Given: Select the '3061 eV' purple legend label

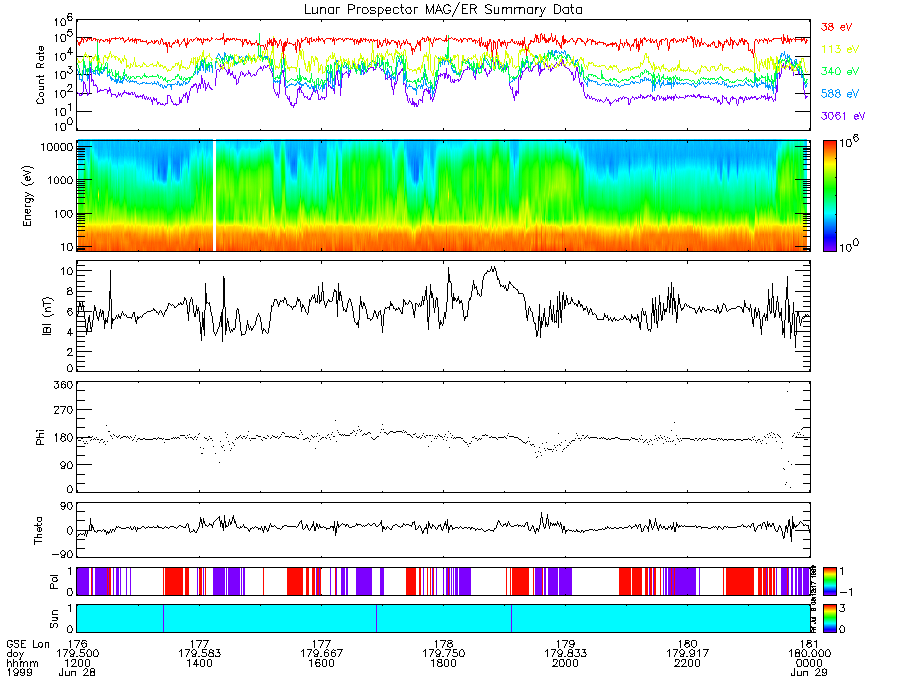Looking at the screenshot, I should [843, 116].
